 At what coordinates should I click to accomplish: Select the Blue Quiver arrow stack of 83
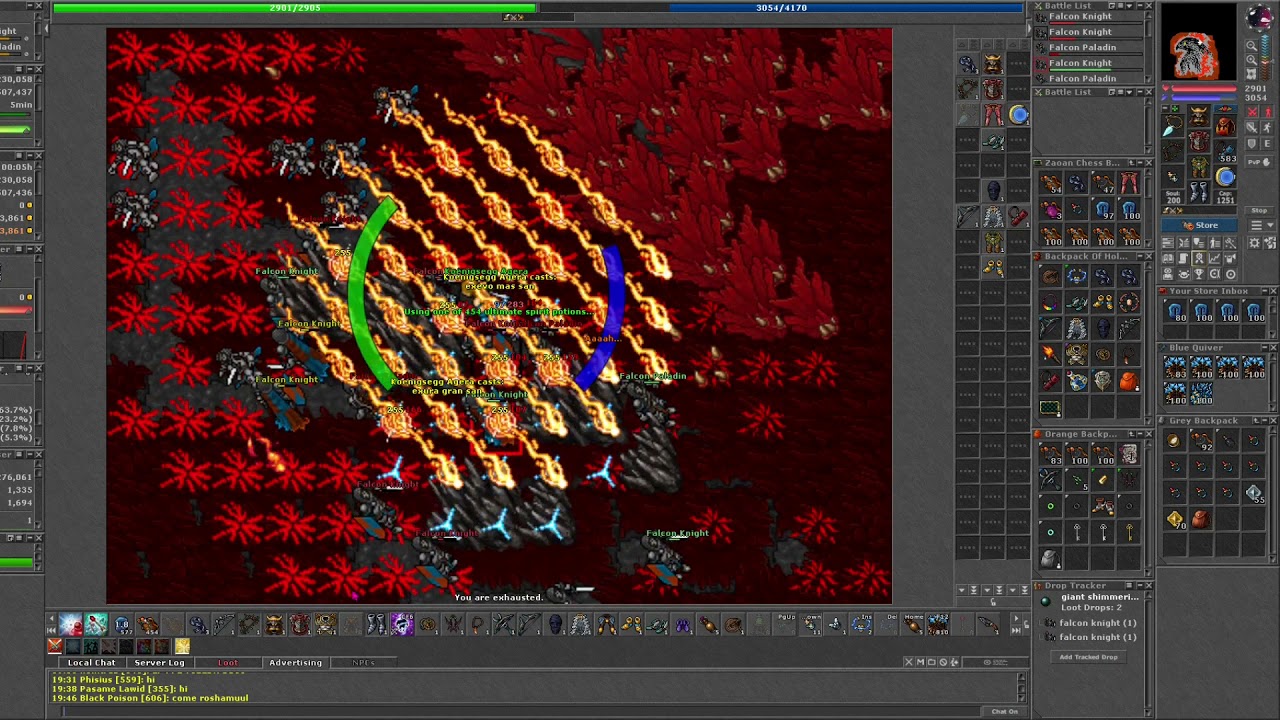(x=1176, y=366)
